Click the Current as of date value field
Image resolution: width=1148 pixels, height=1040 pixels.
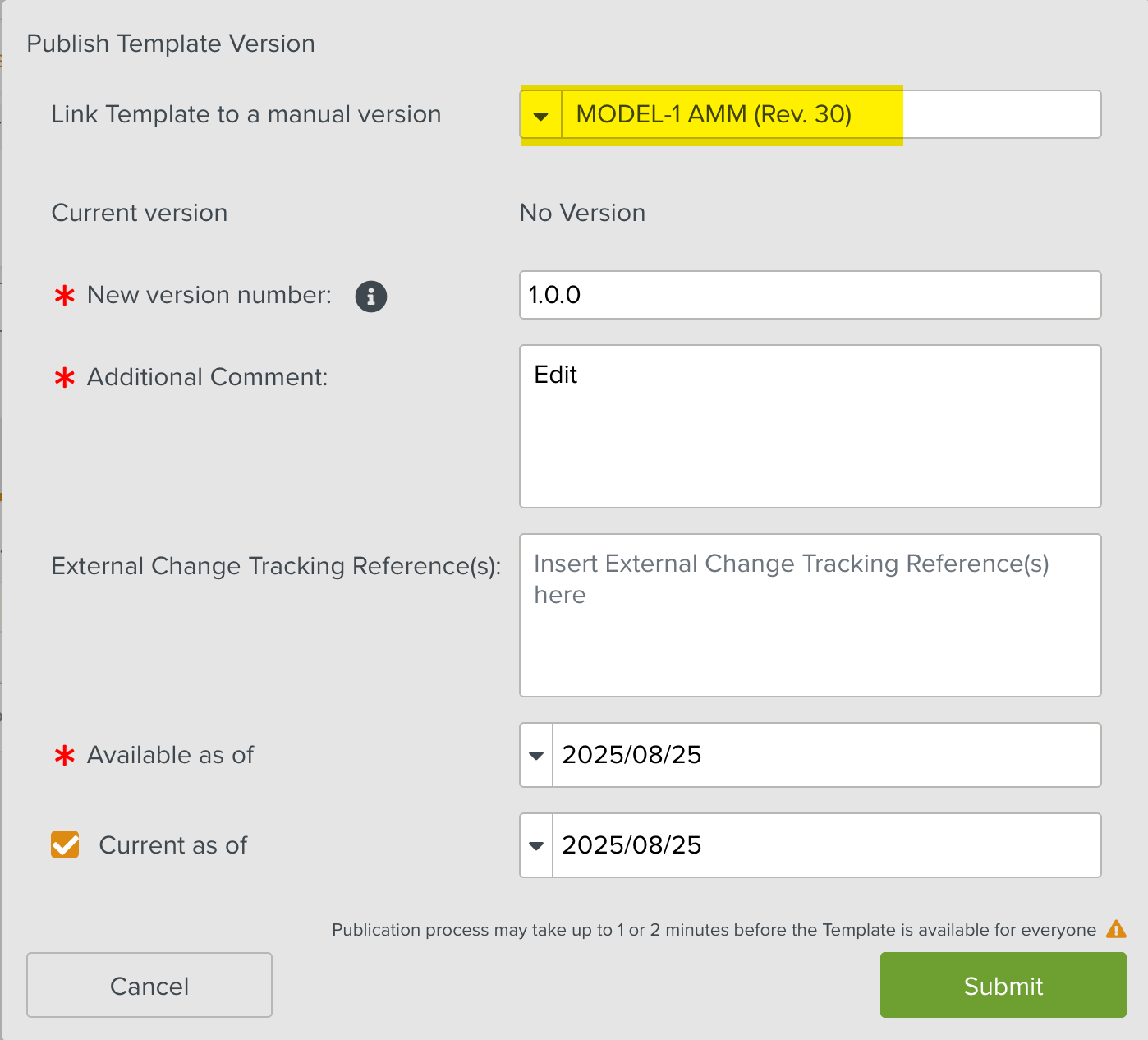(825, 845)
